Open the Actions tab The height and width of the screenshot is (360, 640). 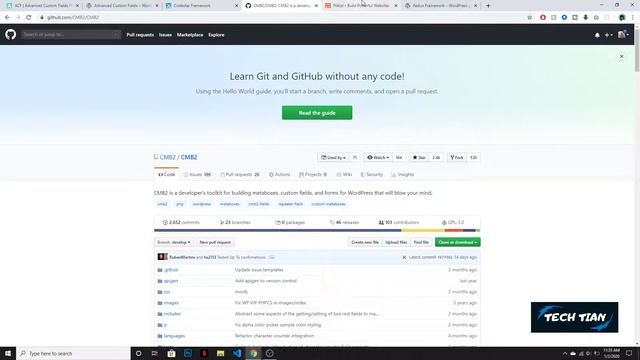(280, 174)
